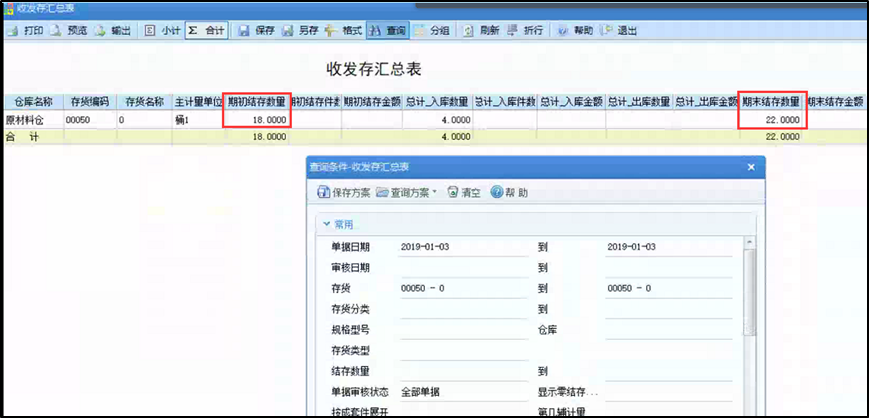Click the 存货分类 end field
The image size is (869, 418).
(669, 309)
